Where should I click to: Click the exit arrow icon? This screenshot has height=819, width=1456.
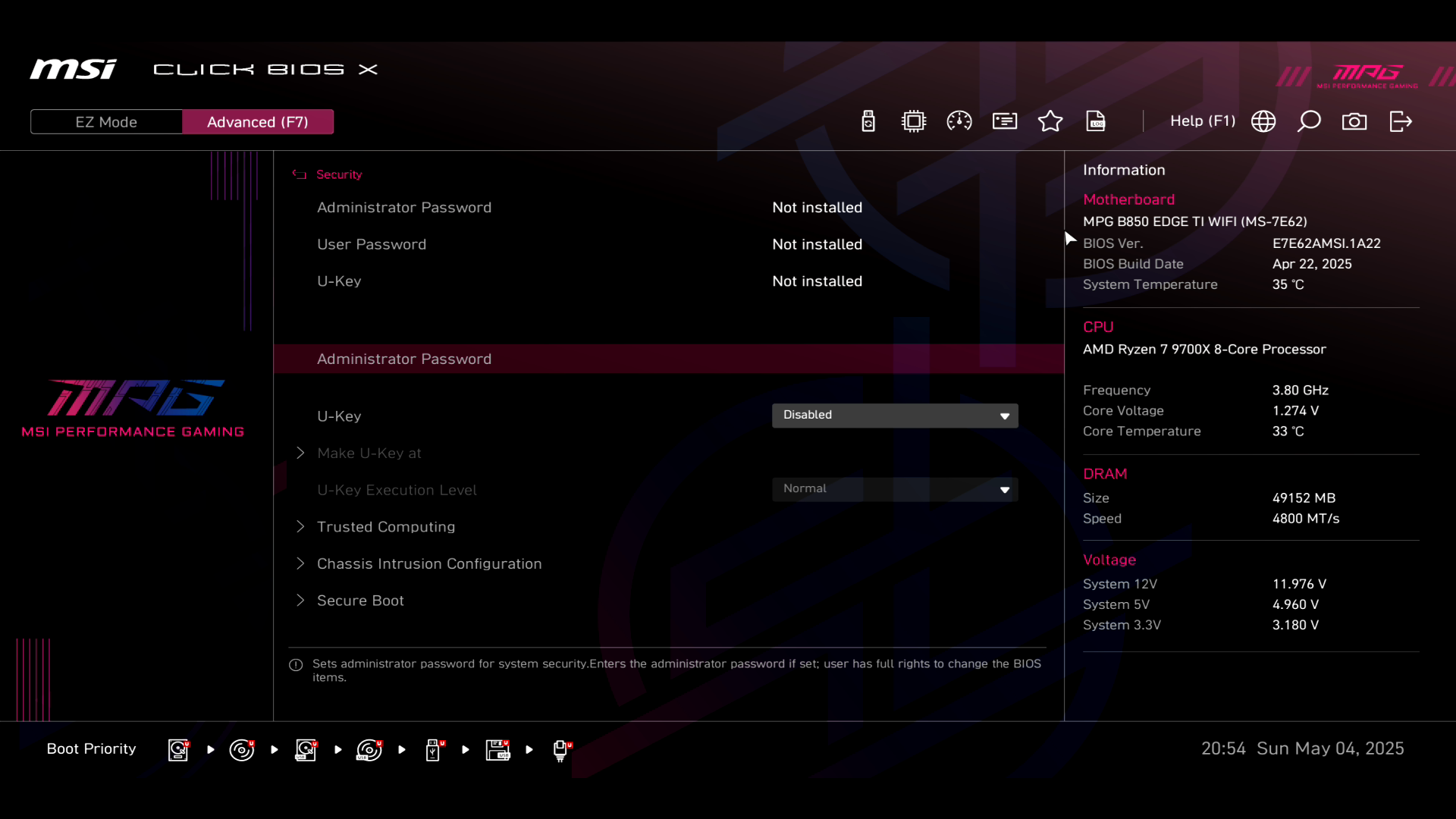pyautogui.click(x=1401, y=121)
